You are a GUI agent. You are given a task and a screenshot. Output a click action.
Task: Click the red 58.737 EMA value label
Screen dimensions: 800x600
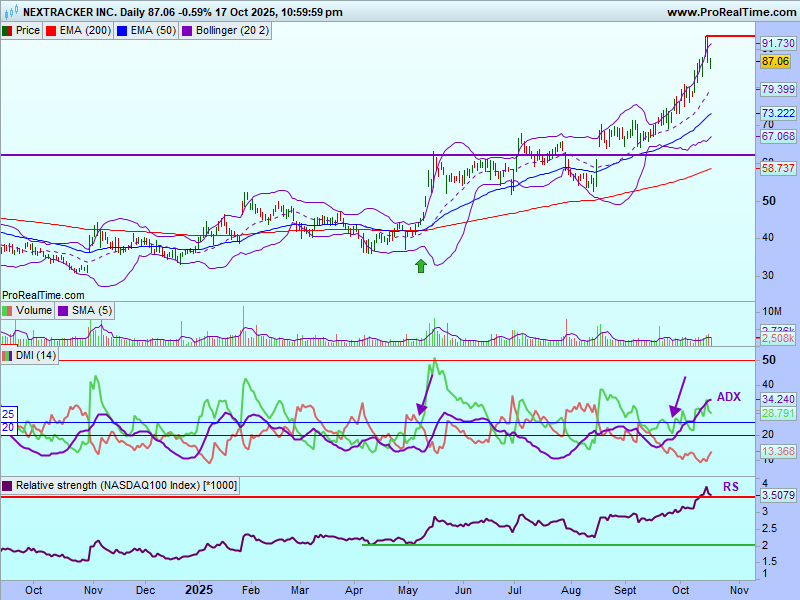click(x=778, y=168)
